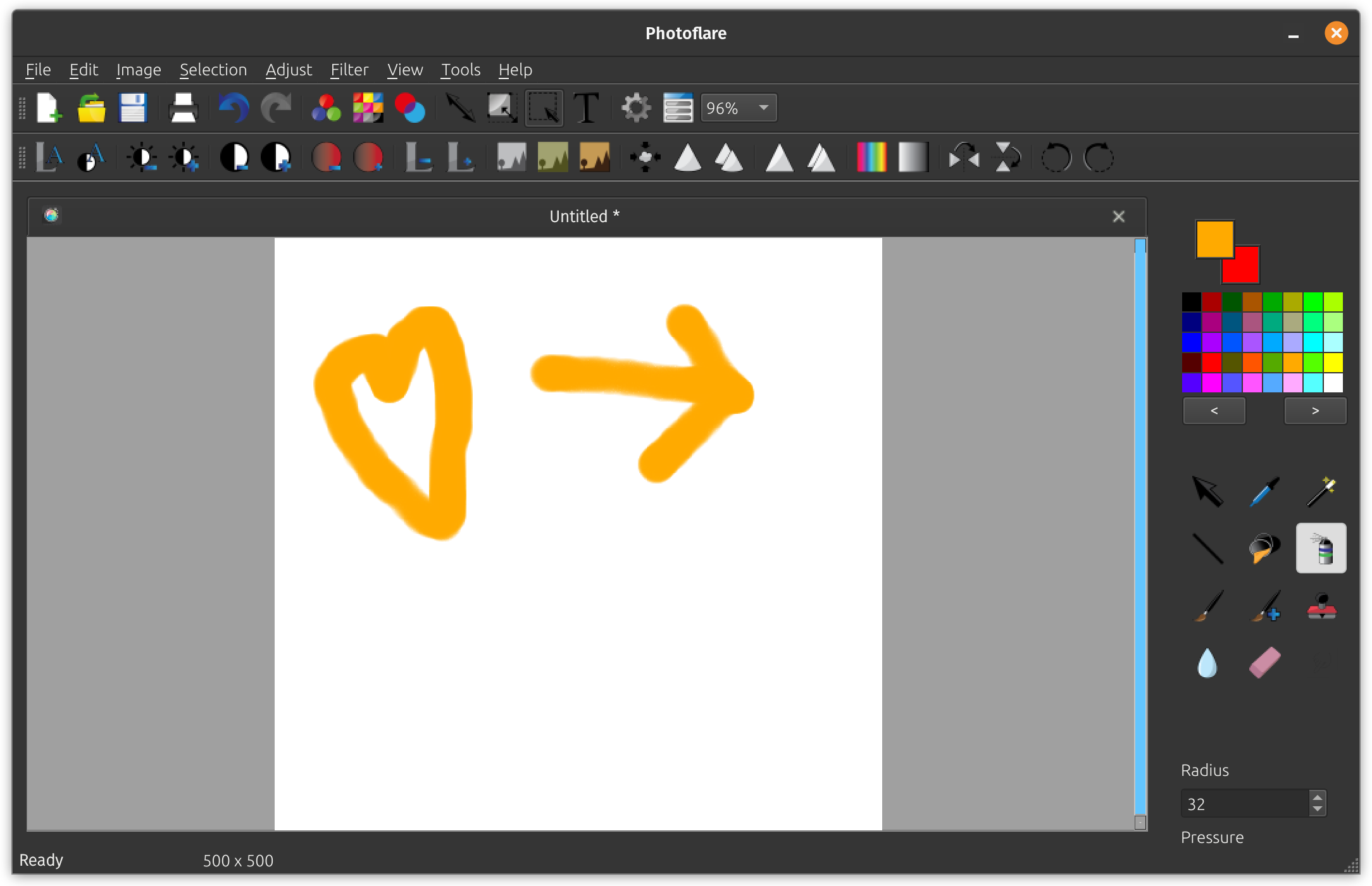
Task: Select the Line drawing tool
Action: 1207,547
